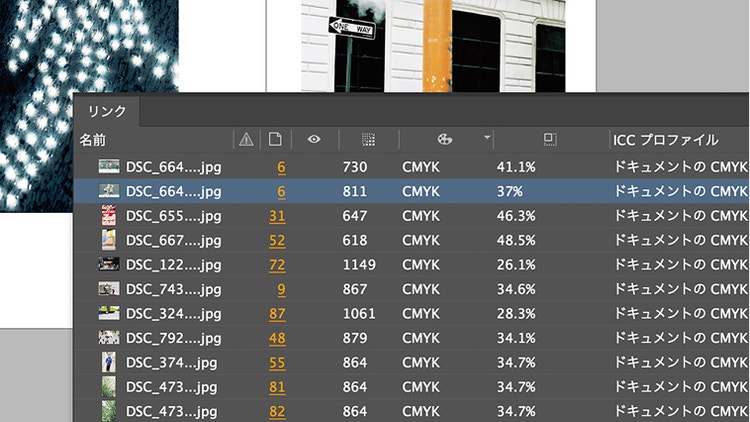Select the ONE WAY sign photo in the document

click(433, 46)
